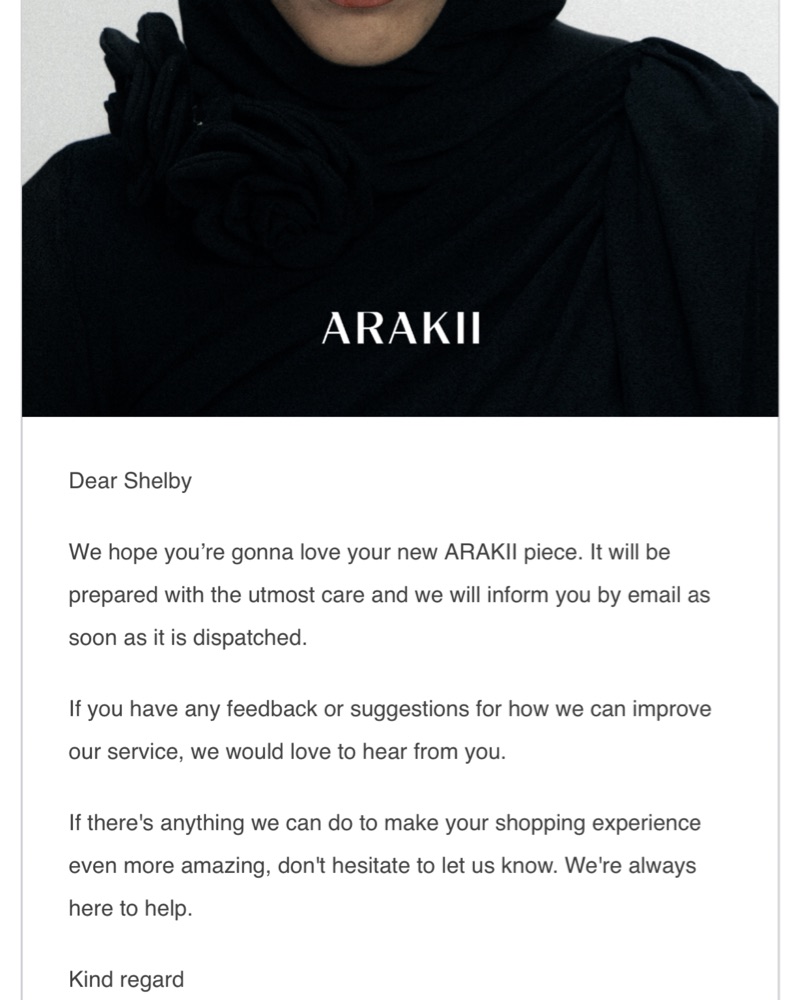The image size is (801, 1000).
Task: Click "We hope you're gonna love" text
Action: [187, 551]
